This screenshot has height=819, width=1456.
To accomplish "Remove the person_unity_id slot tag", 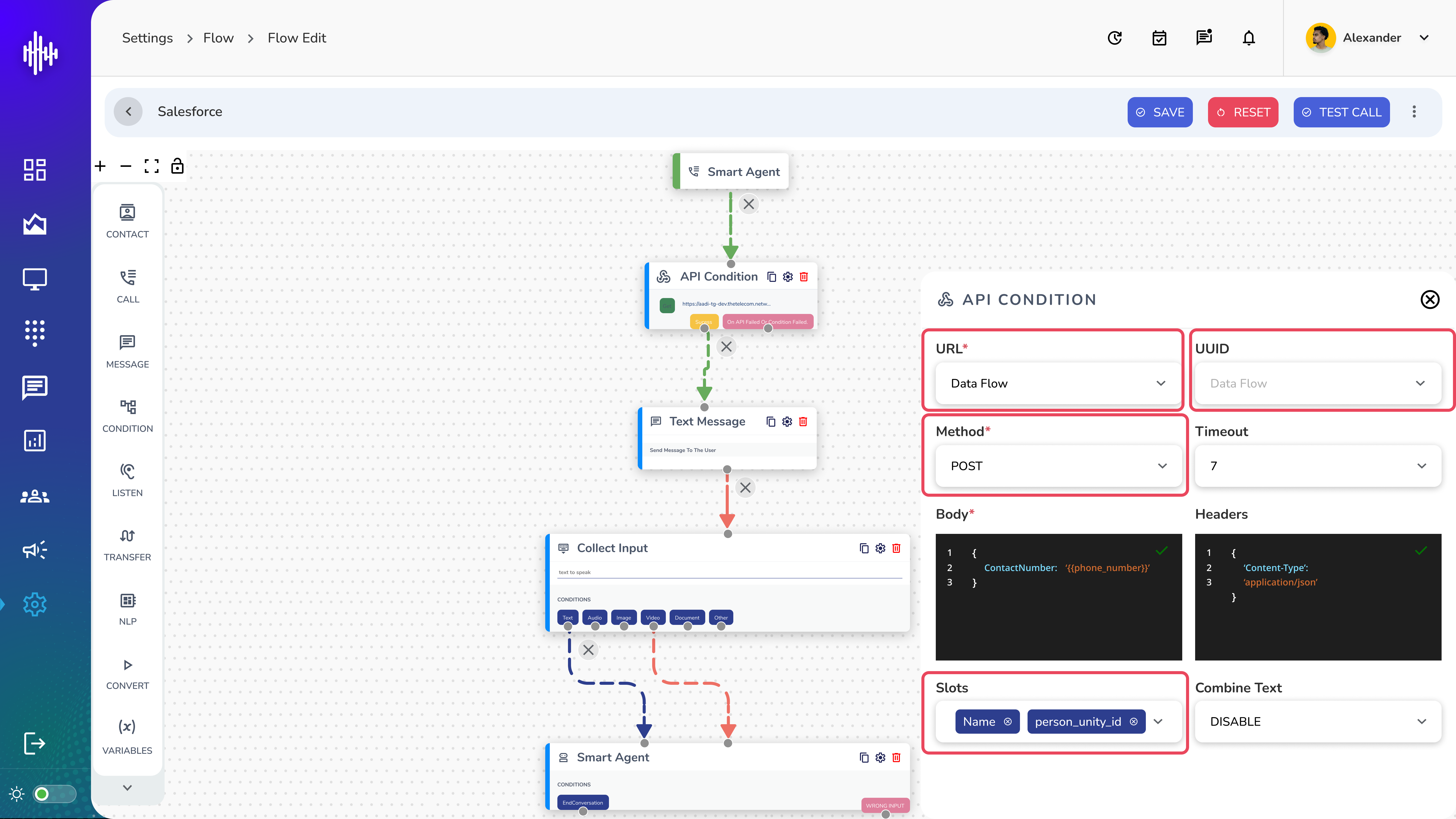I will [x=1134, y=722].
